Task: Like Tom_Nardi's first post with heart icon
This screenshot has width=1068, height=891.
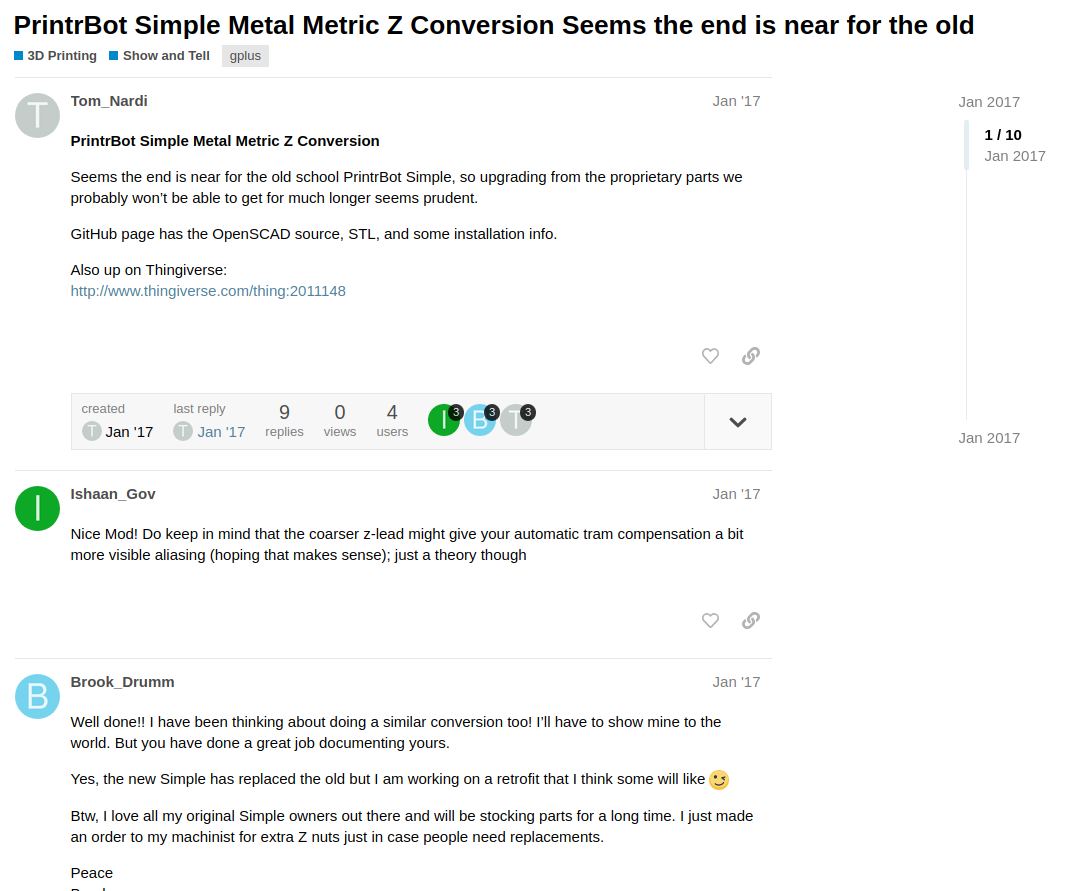Action: [x=710, y=356]
